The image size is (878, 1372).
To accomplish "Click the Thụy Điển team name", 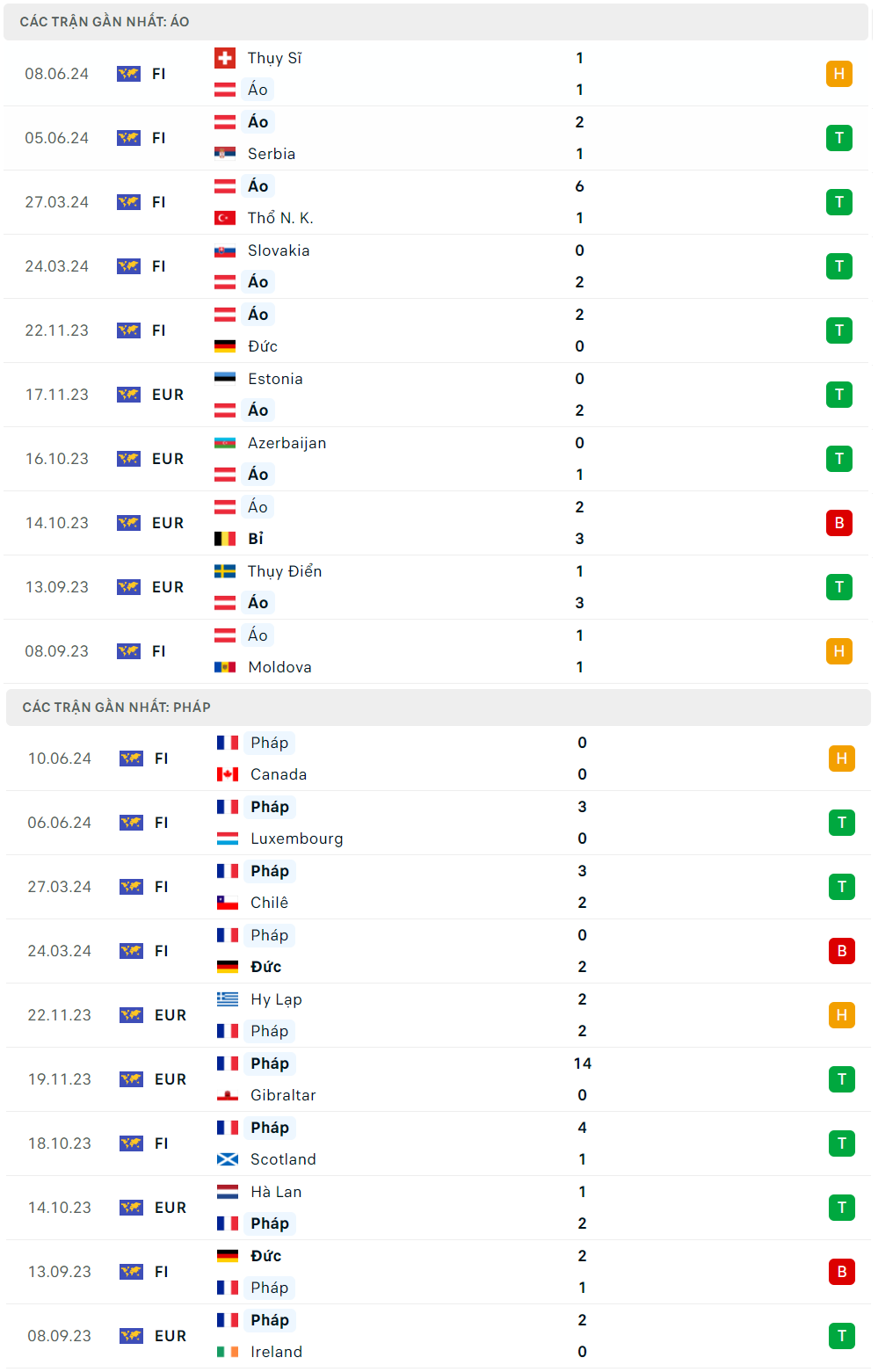I will coord(285,571).
